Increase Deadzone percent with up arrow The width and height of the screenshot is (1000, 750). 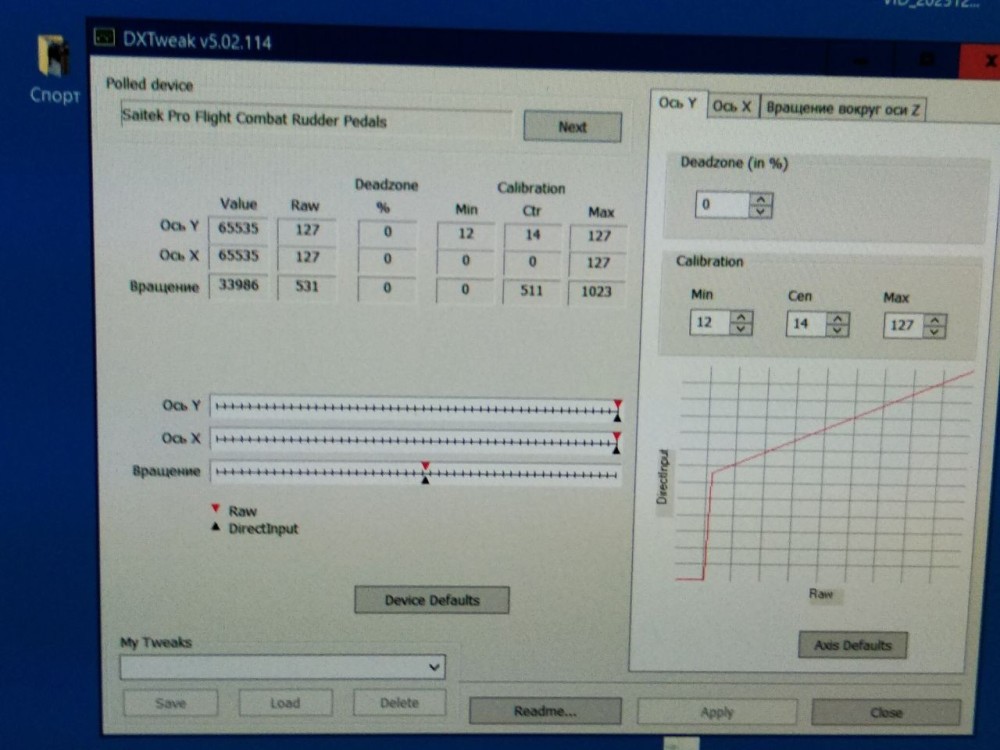tap(760, 200)
